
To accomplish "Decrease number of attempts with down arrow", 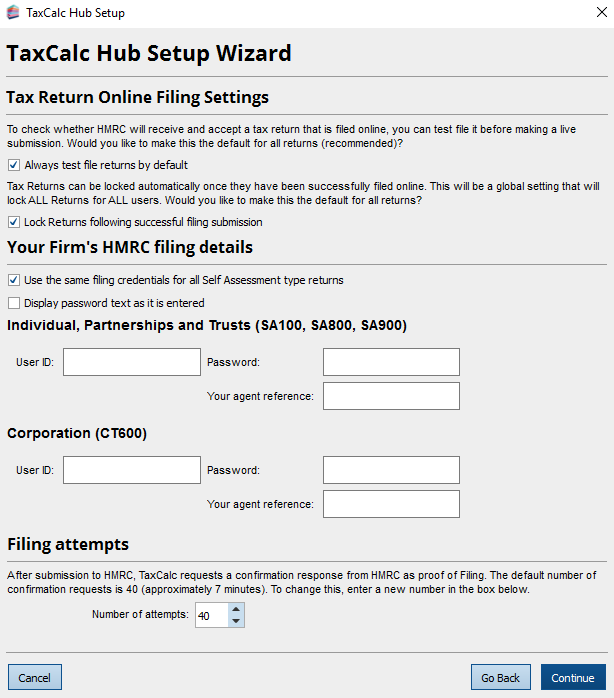I will pos(236,621).
